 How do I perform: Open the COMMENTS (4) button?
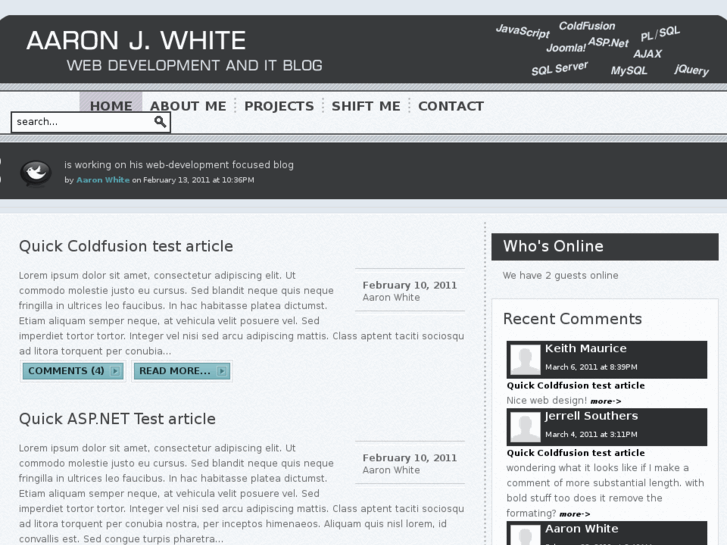[73, 371]
